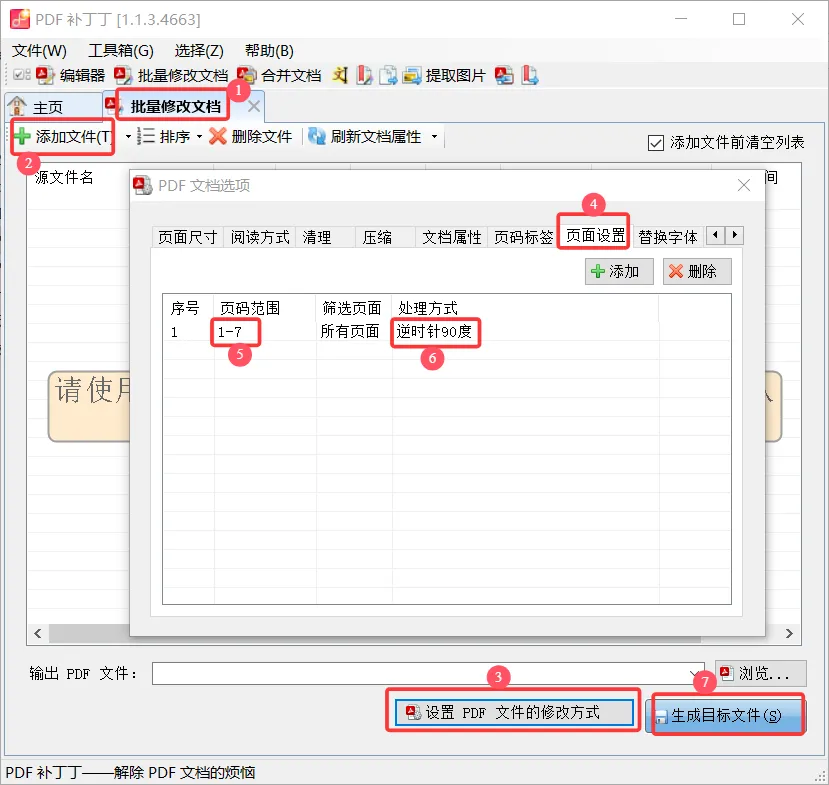This screenshot has width=829, height=785.
Task: Toggle 添加文件前清空列表 checkbox
Action: tap(656, 143)
